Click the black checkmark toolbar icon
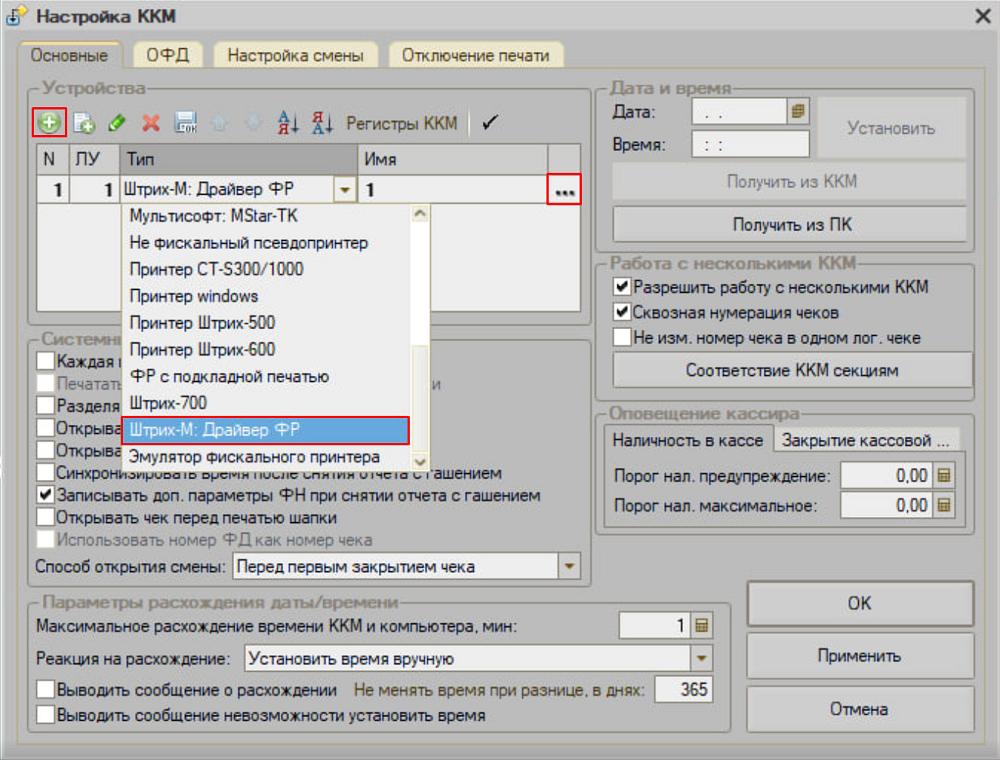This screenshot has width=1000, height=760. (x=489, y=123)
